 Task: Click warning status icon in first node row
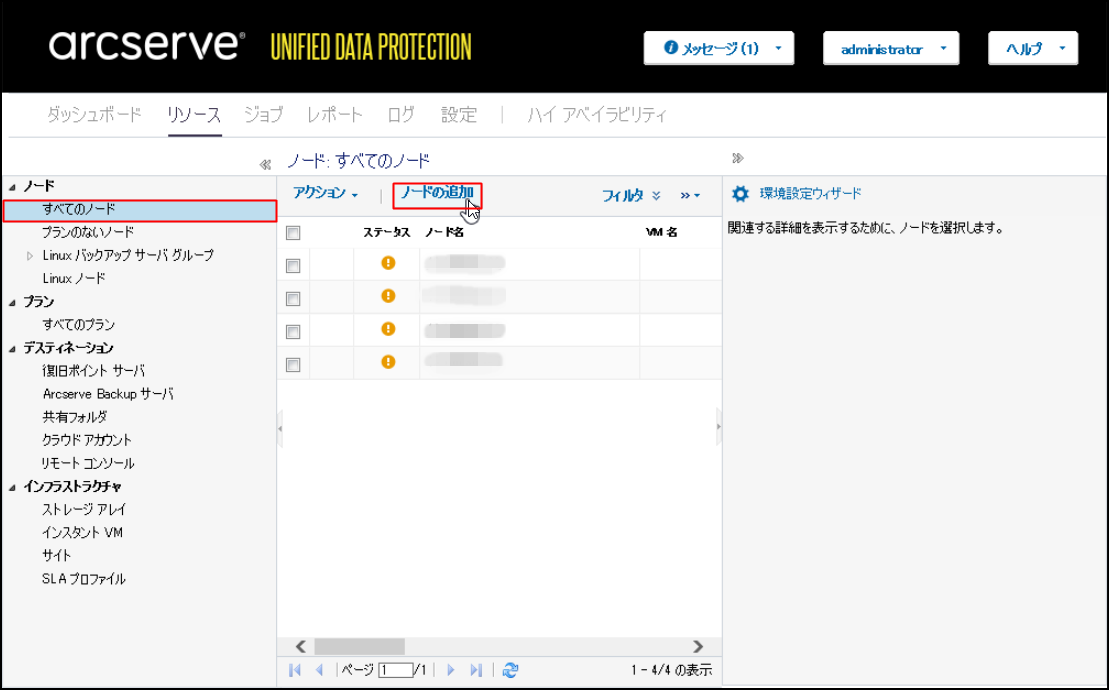pos(388,263)
